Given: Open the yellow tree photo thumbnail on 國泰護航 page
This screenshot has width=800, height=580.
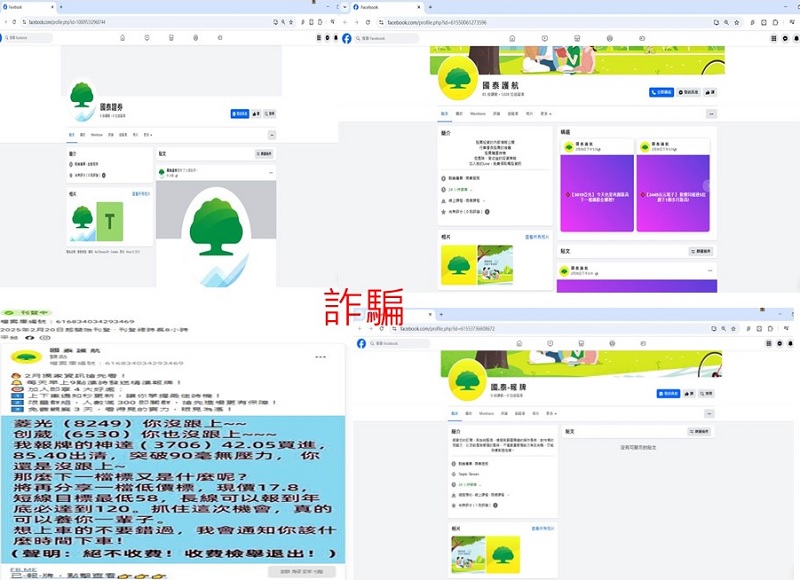Looking at the screenshot, I should click(x=459, y=265).
